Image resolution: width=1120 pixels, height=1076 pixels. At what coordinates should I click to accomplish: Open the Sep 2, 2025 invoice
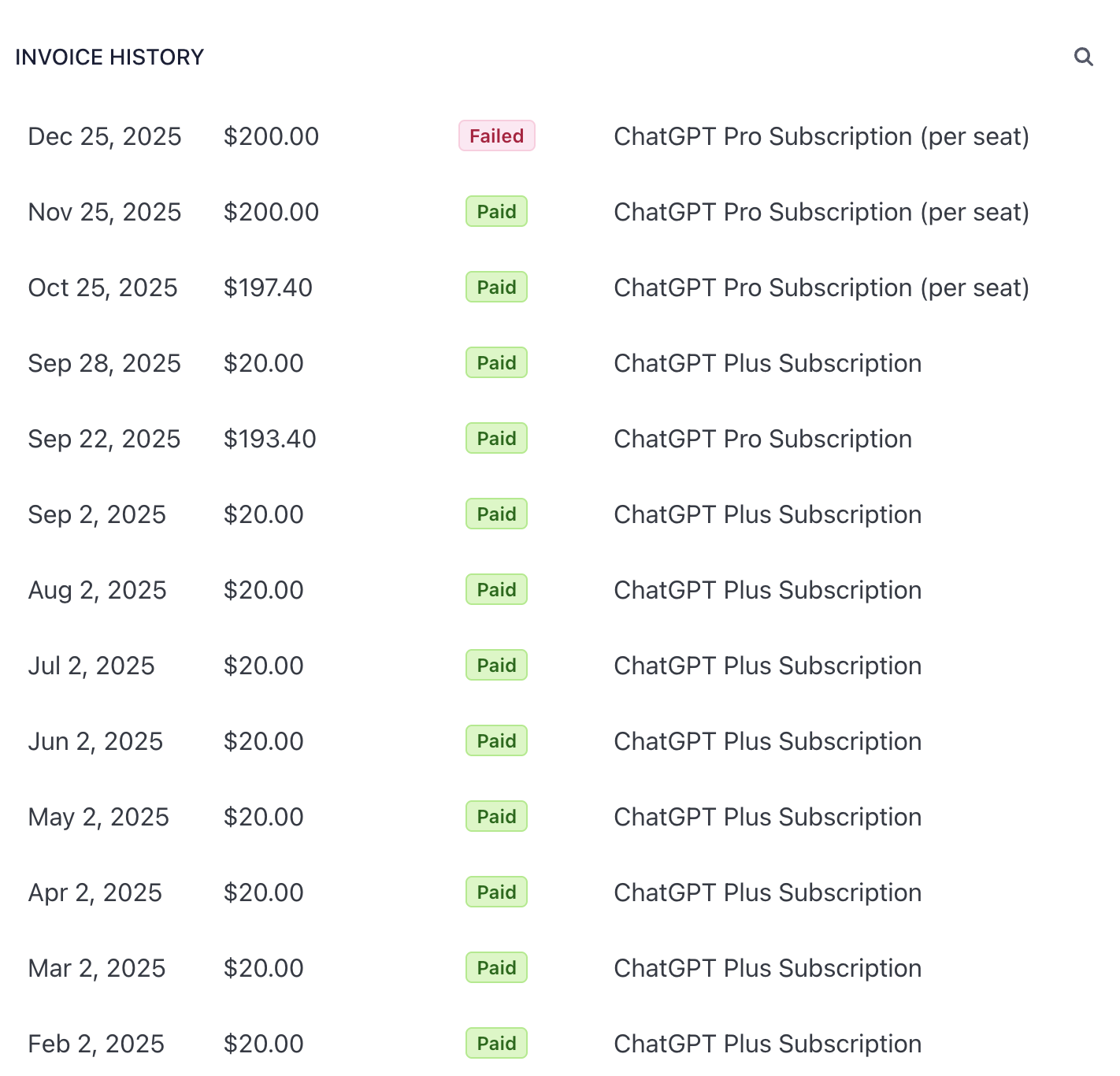(x=97, y=514)
